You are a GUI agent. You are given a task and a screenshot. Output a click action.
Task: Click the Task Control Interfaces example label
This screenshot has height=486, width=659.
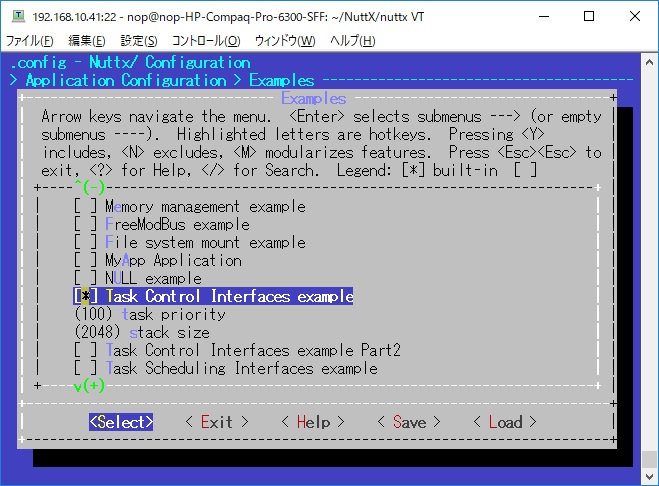229,296
